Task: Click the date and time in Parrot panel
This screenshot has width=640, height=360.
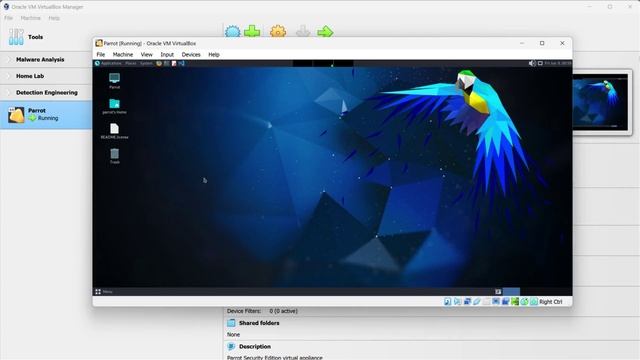Action: coord(558,63)
